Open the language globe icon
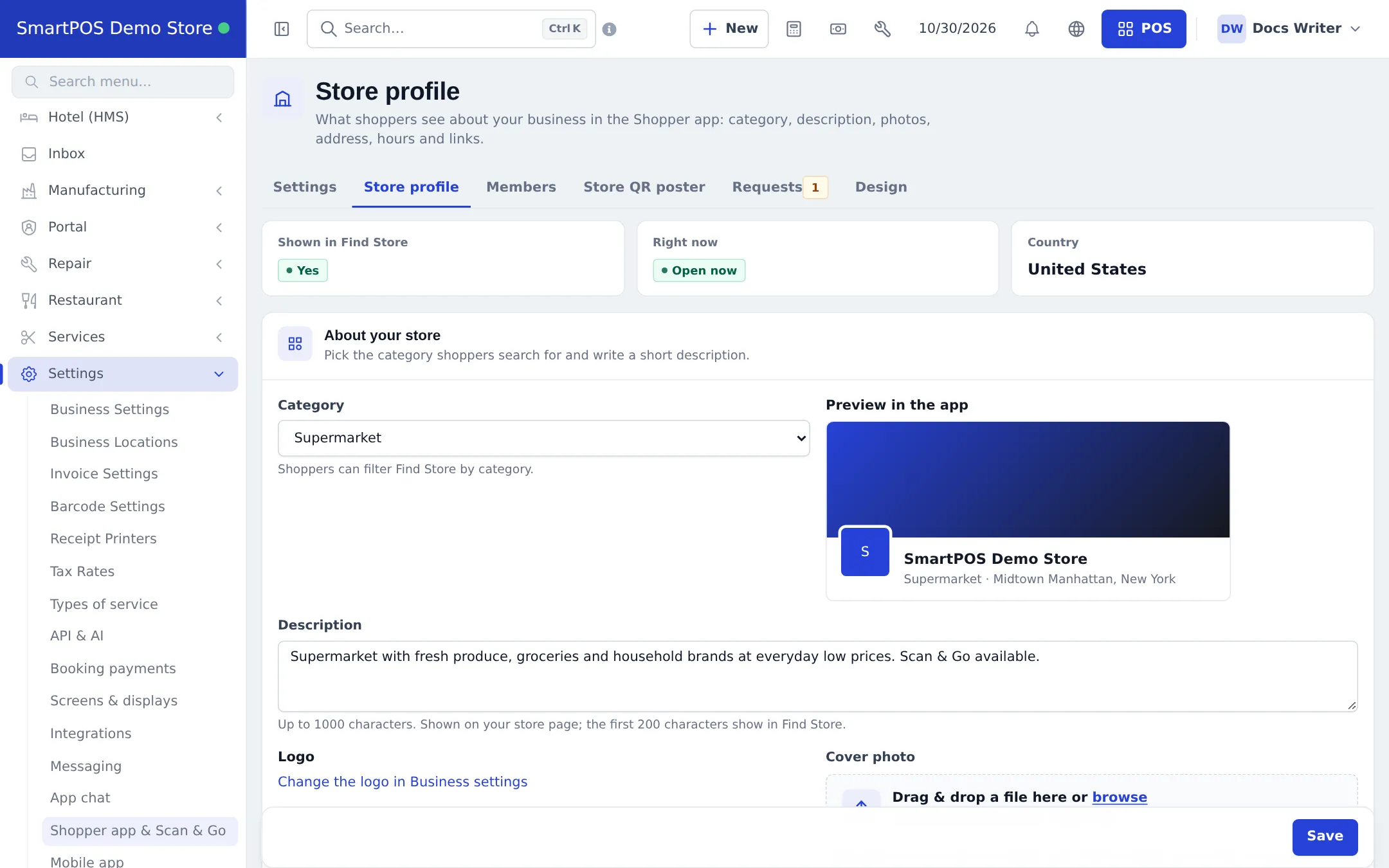 pos(1076,29)
